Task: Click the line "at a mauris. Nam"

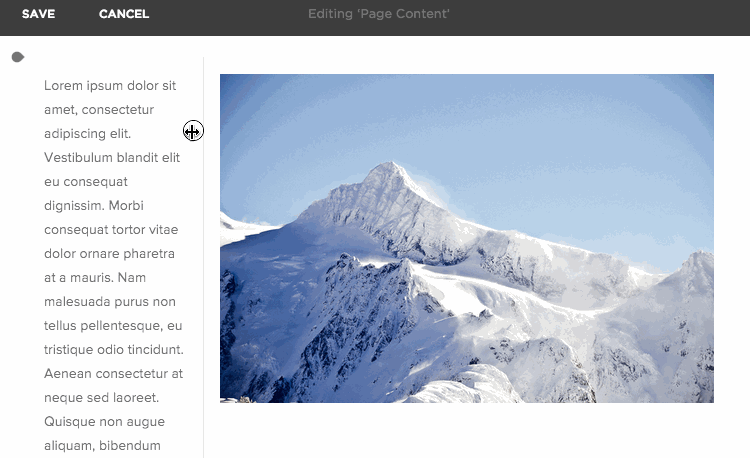Action: click(x=95, y=278)
